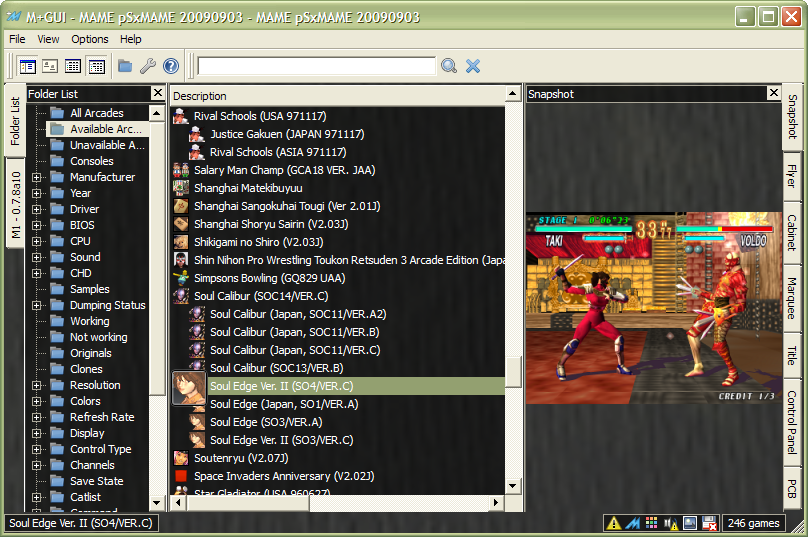The width and height of the screenshot is (808, 537).
Task: Close the Folder List panel
Action: click(x=158, y=93)
